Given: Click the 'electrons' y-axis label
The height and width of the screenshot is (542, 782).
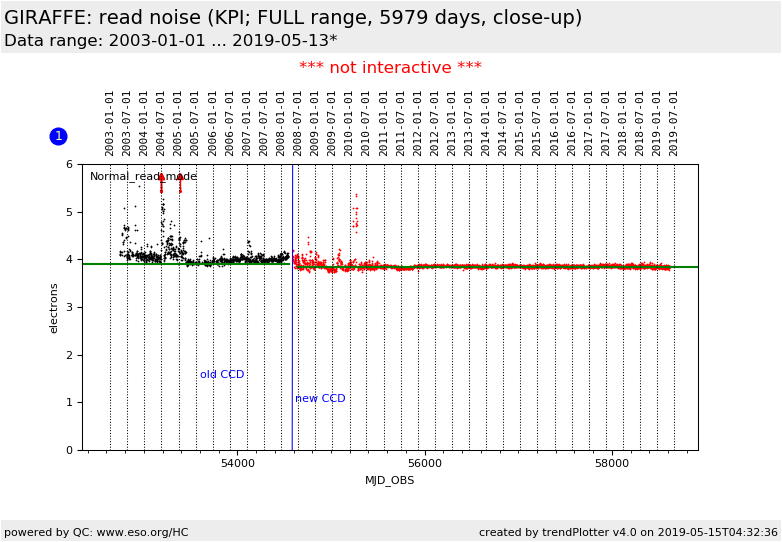Looking at the screenshot, I should pos(55,307).
